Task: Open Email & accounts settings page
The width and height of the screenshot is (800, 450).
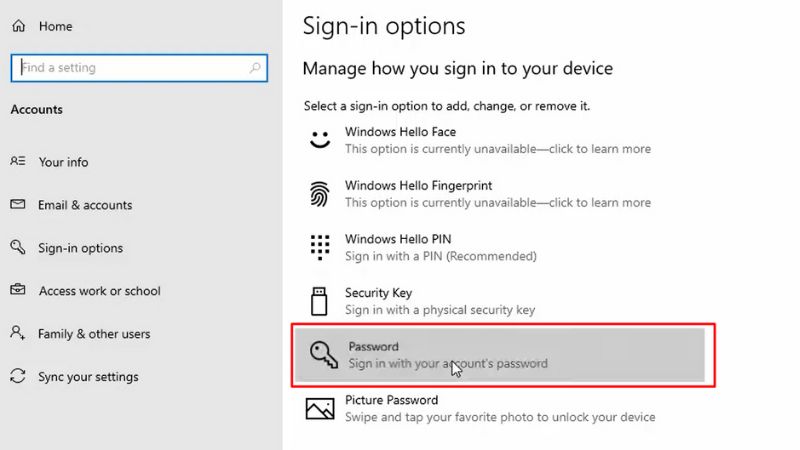Action: tap(85, 205)
